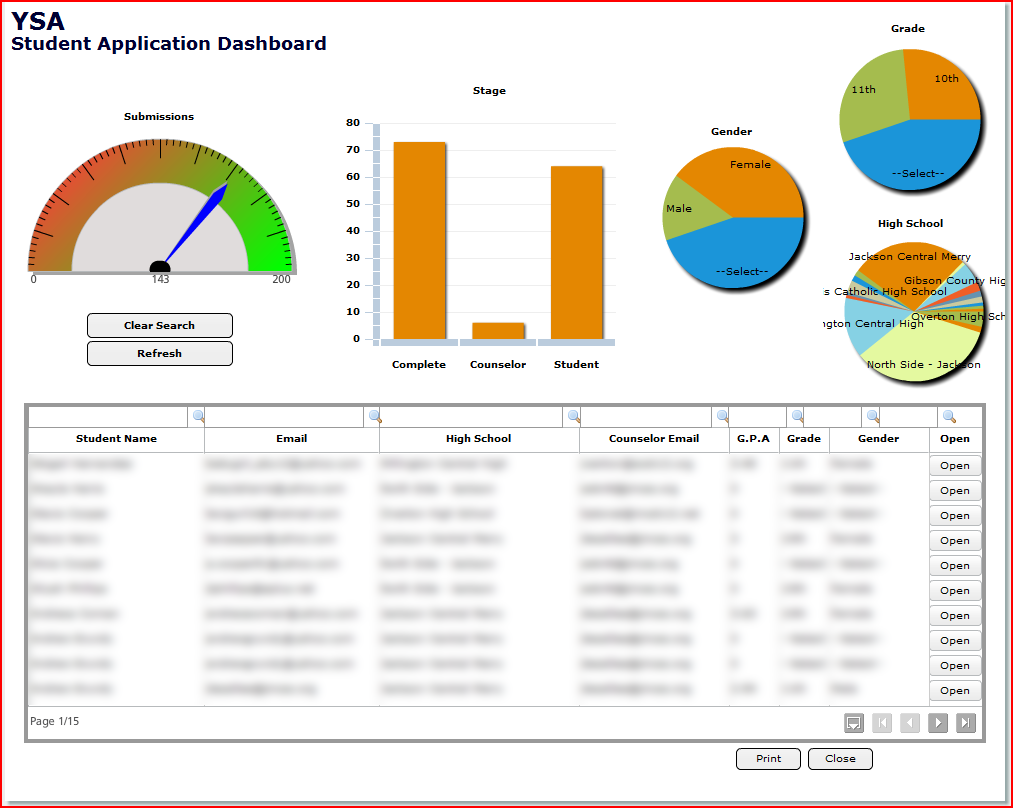Click the Student Name filter text field
Viewport: 1013px width, 808px height.
click(x=108, y=416)
